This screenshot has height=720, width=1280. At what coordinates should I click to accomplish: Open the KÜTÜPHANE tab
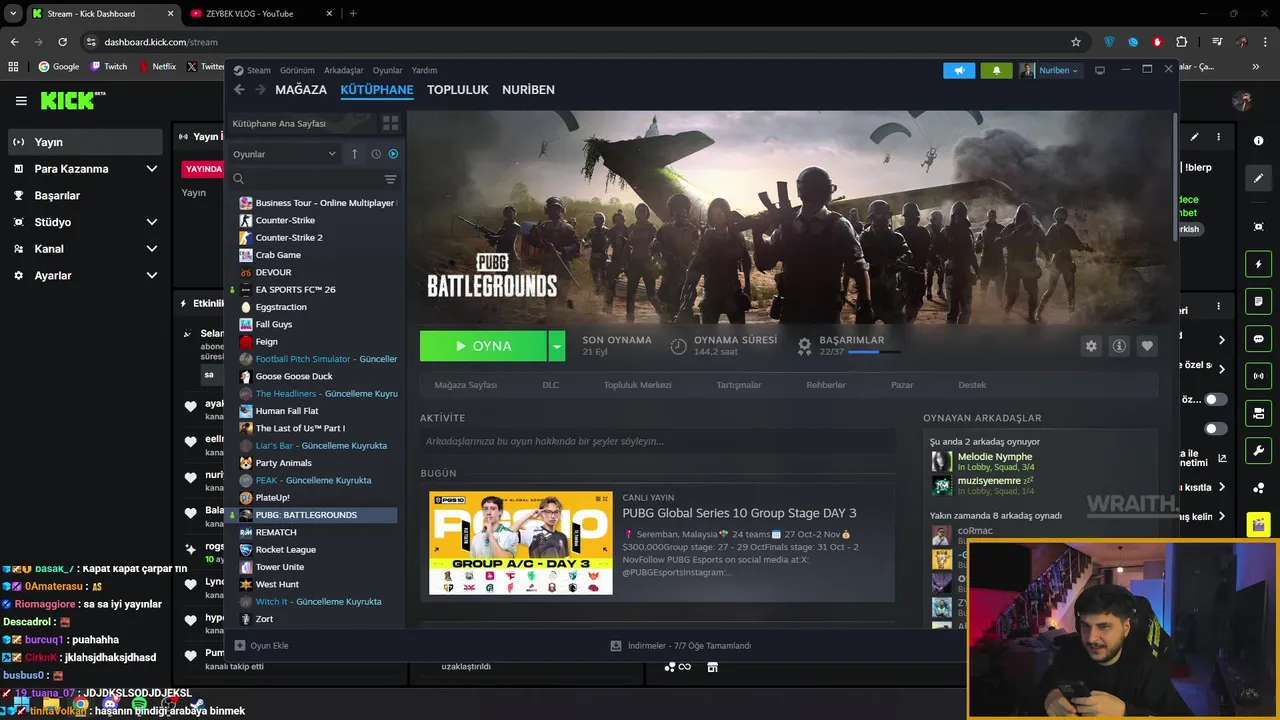377,90
